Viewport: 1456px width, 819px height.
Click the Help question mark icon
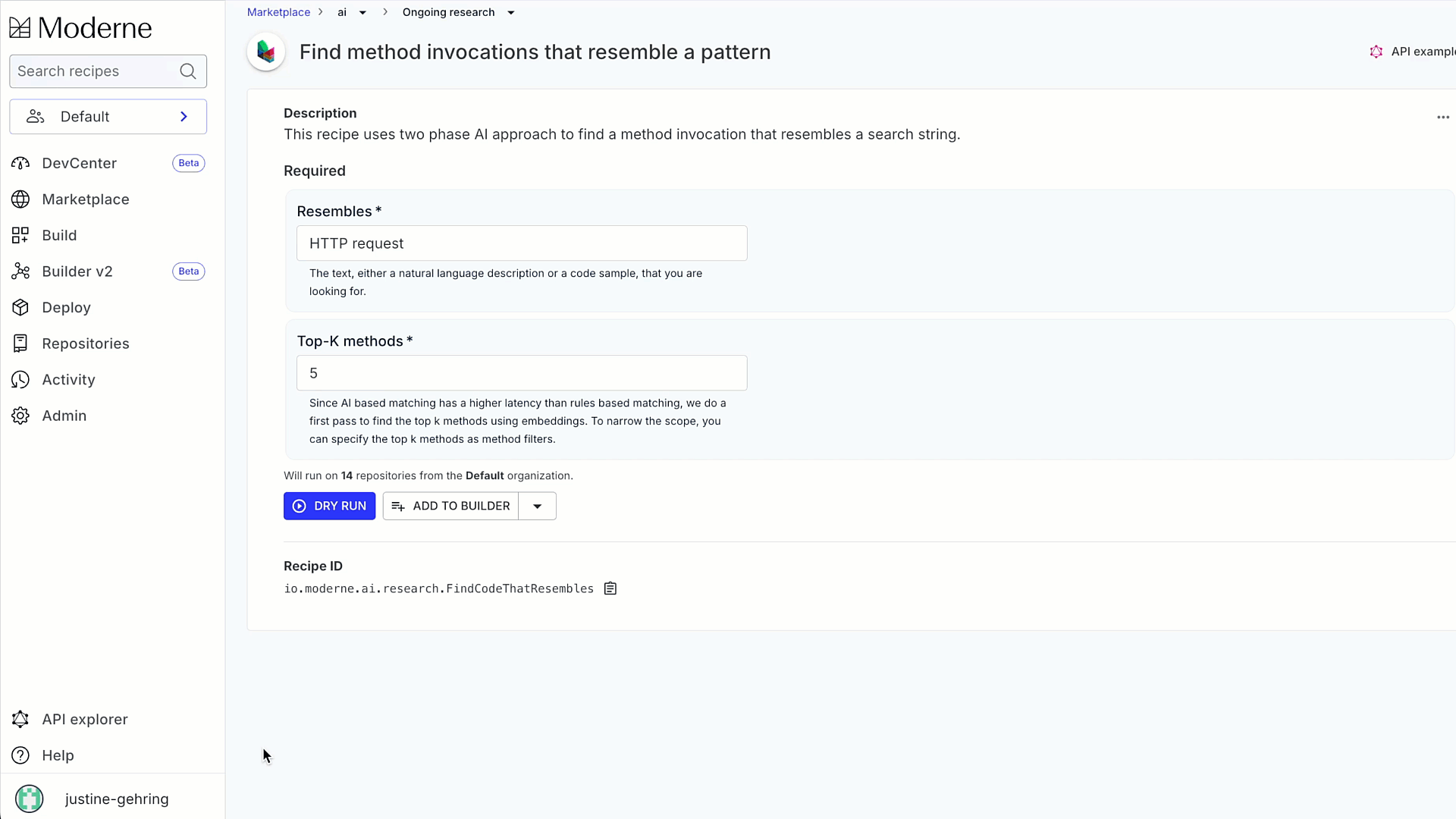point(20,755)
